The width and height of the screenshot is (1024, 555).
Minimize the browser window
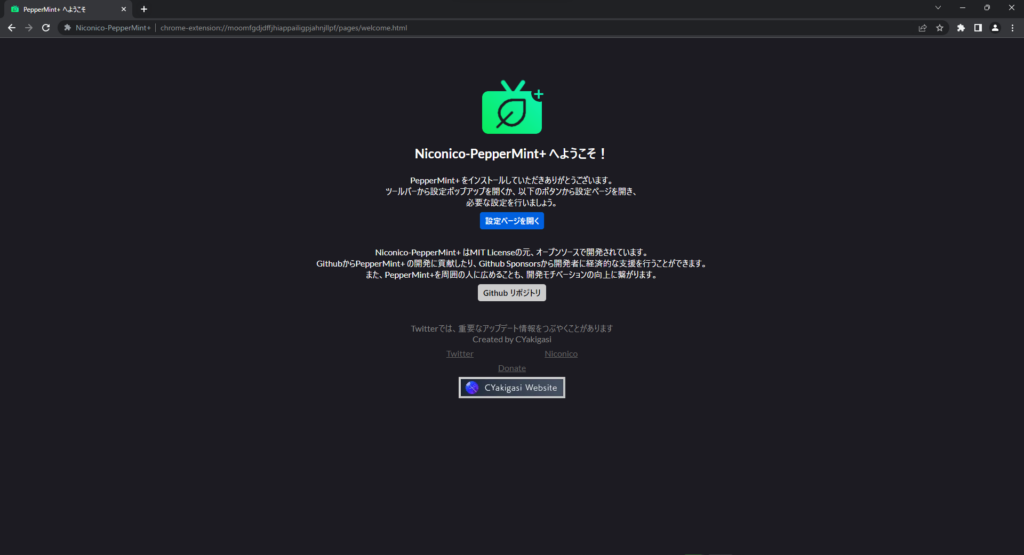963,8
